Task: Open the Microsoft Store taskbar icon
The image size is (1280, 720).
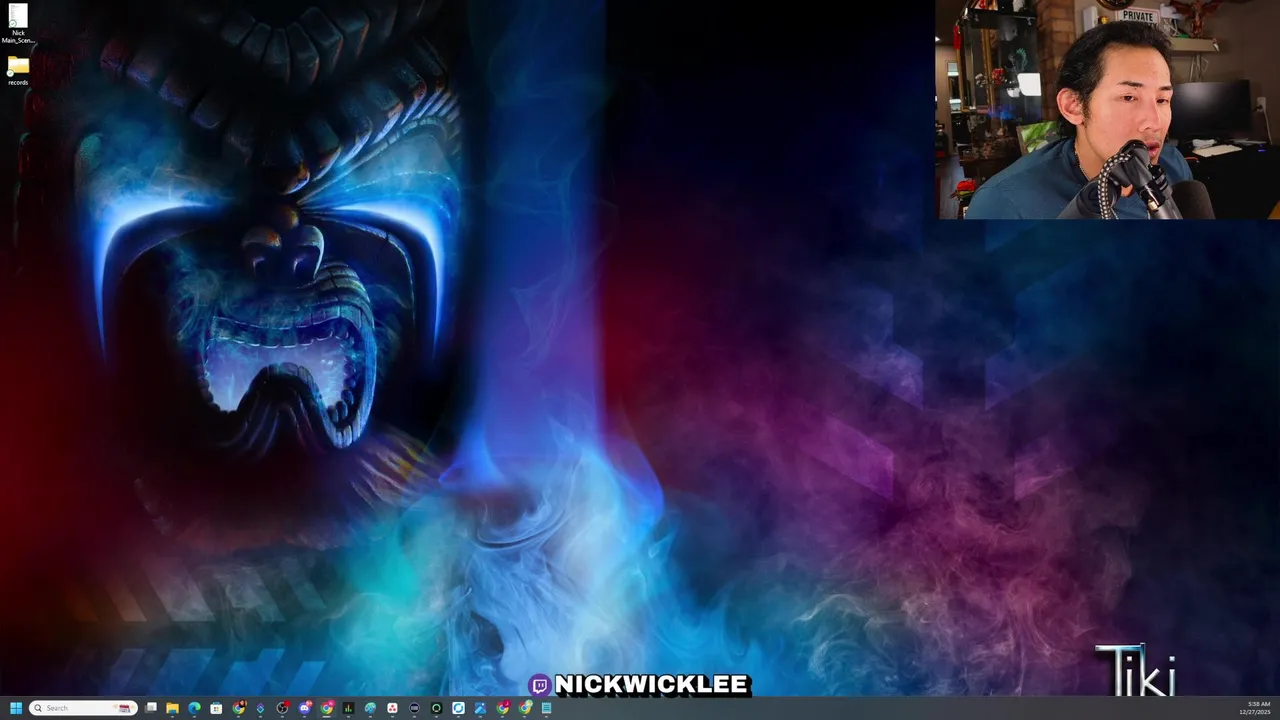Action: [x=216, y=708]
